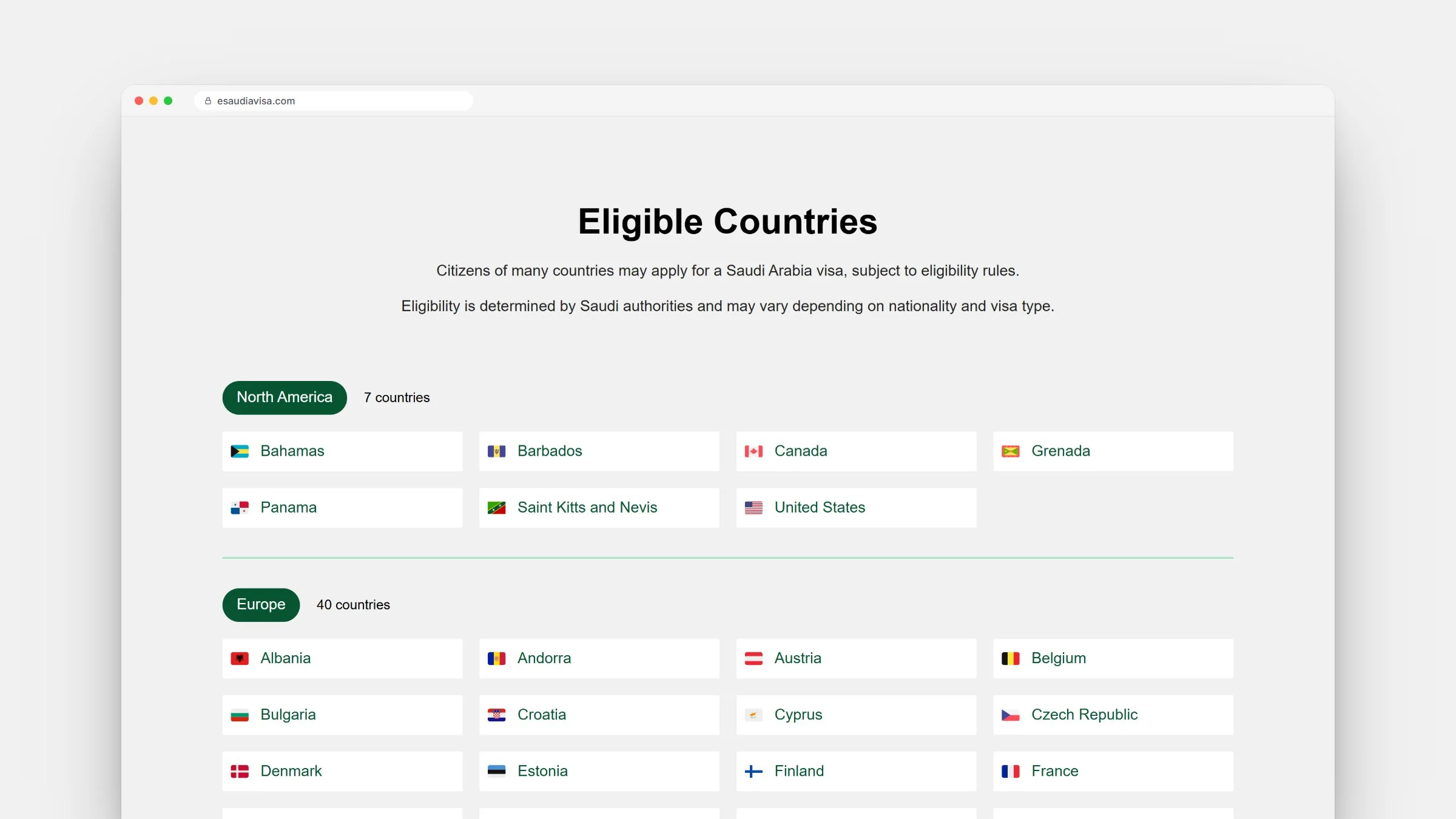Click the Saint Kitts and Nevis flag

point(497,508)
